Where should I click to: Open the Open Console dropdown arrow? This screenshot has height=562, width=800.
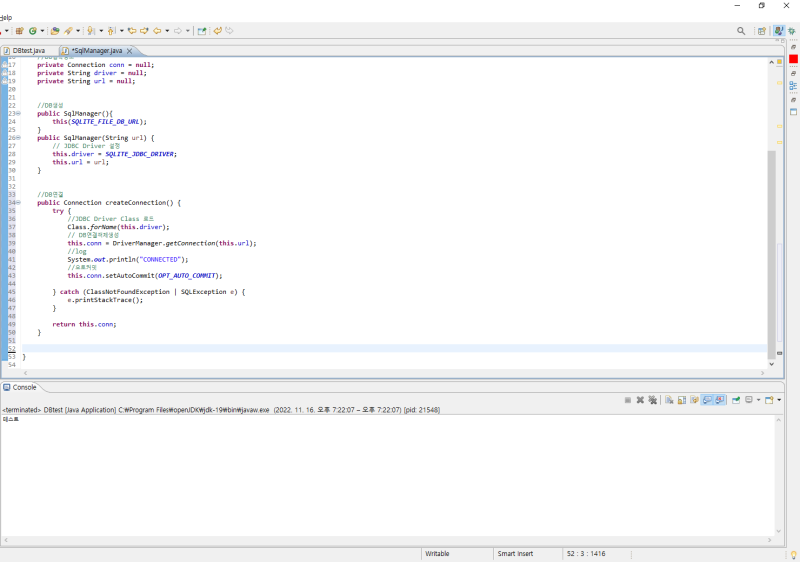click(x=779, y=400)
